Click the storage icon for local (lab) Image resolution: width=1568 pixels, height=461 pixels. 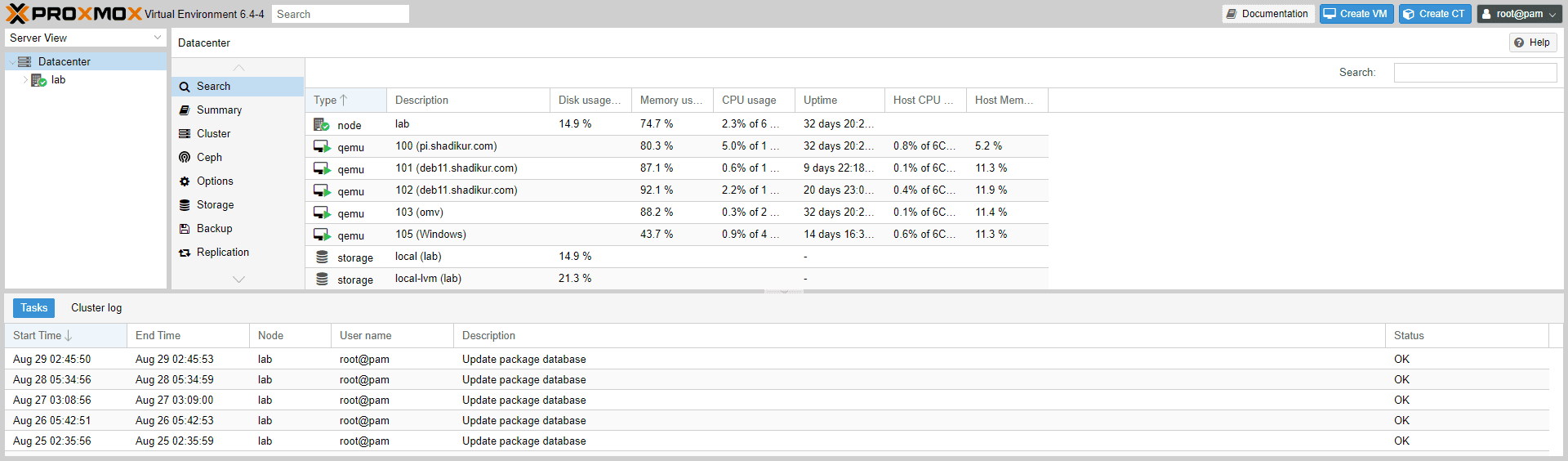tap(322, 257)
